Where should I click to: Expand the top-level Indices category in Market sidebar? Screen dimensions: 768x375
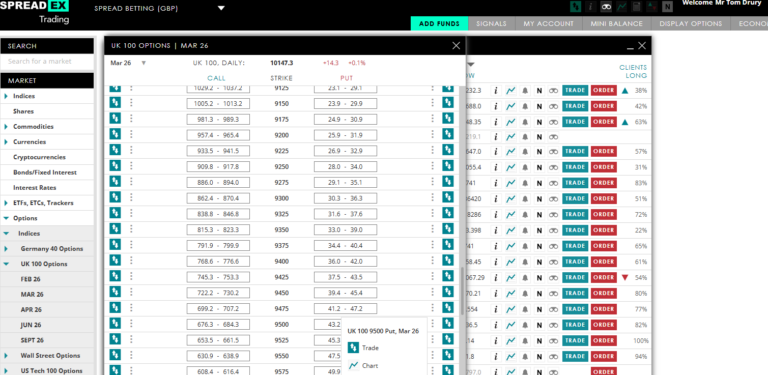[x=6, y=96]
